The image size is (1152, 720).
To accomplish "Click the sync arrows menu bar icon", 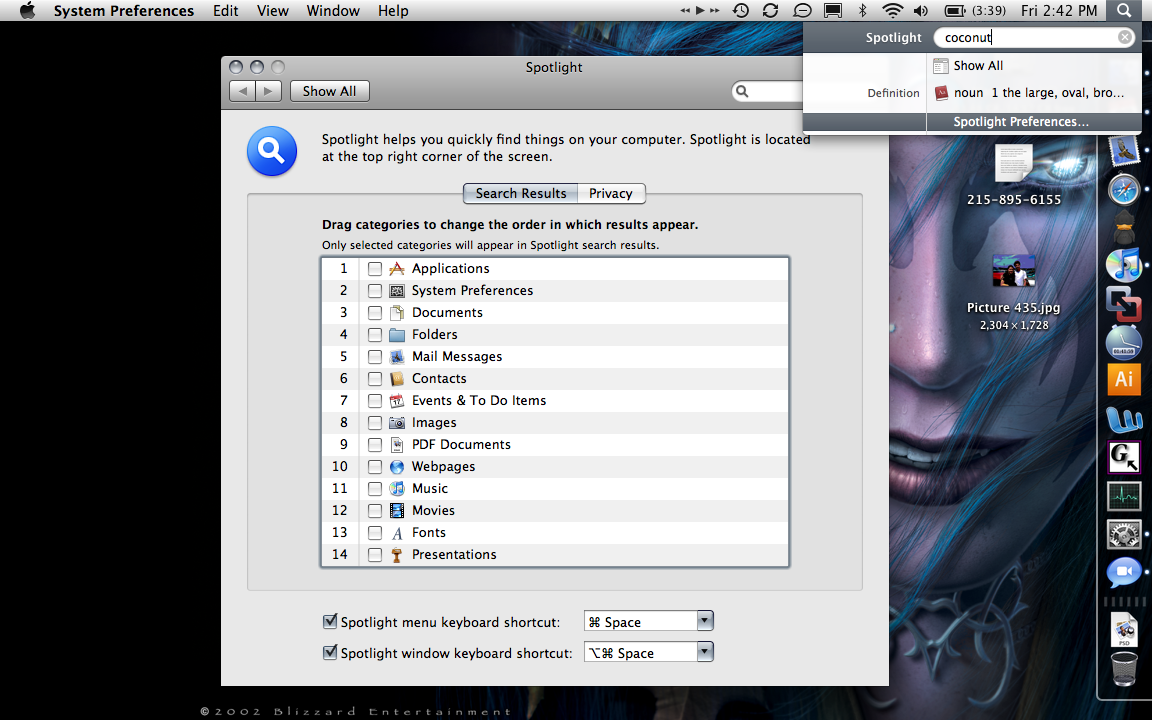I will [771, 10].
